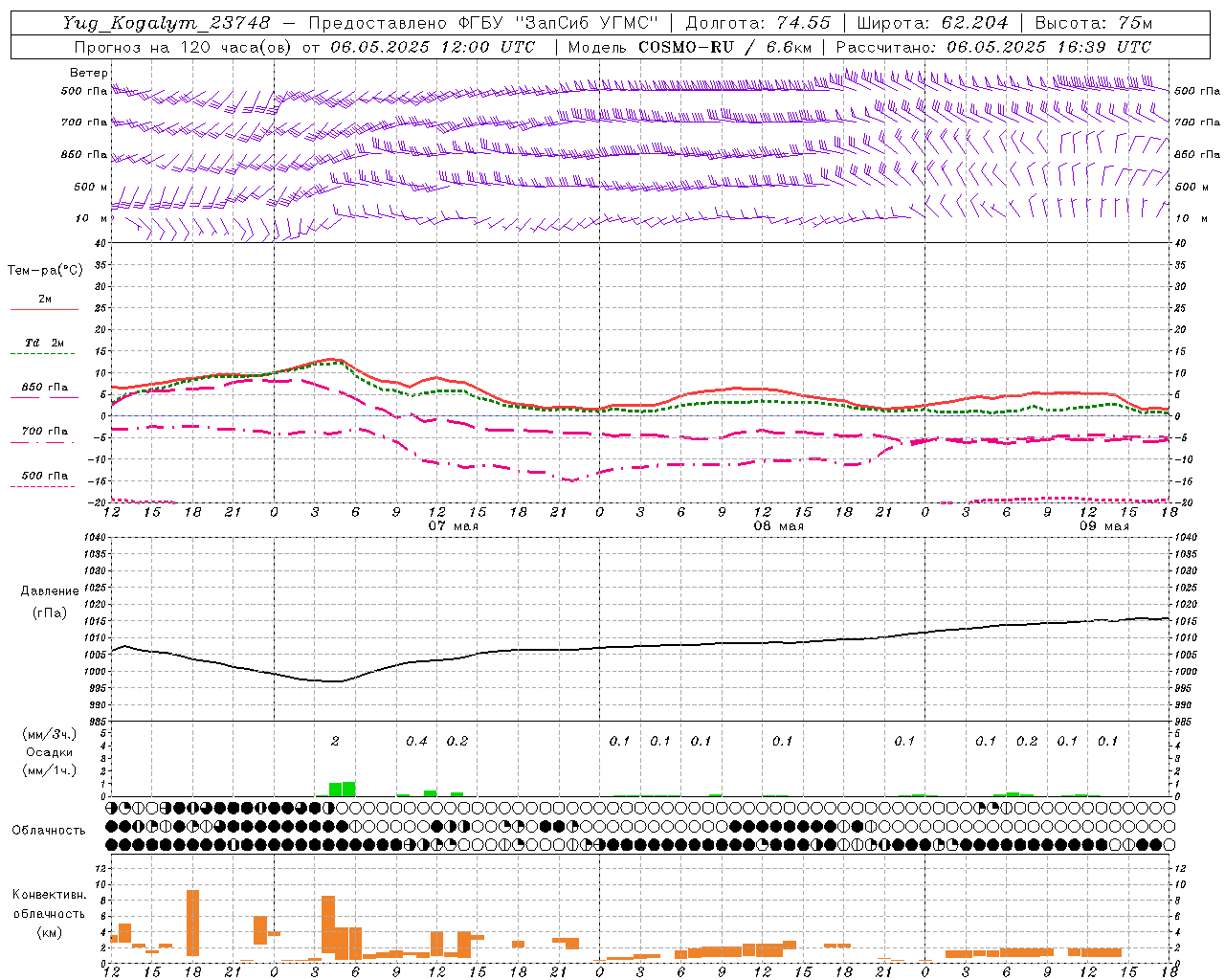
Task: Click the '(мм/1ч.)' precipitation unit label
Action: click(50, 770)
